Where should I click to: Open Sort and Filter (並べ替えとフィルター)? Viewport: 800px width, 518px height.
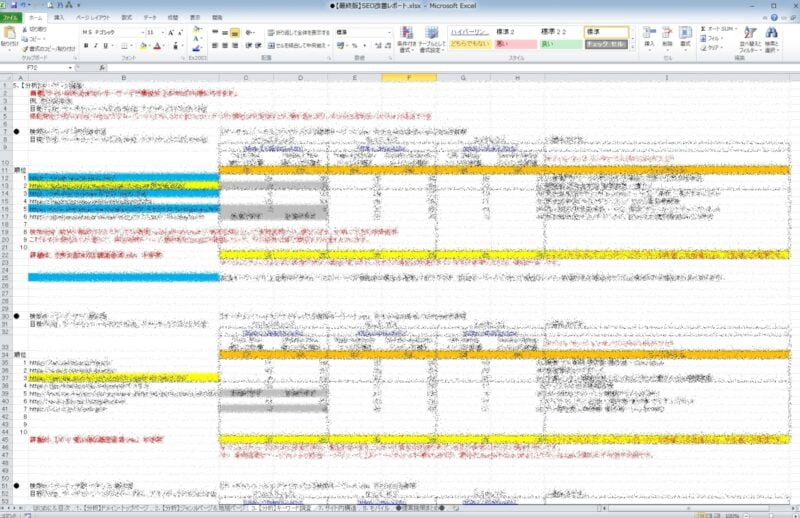[749, 39]
